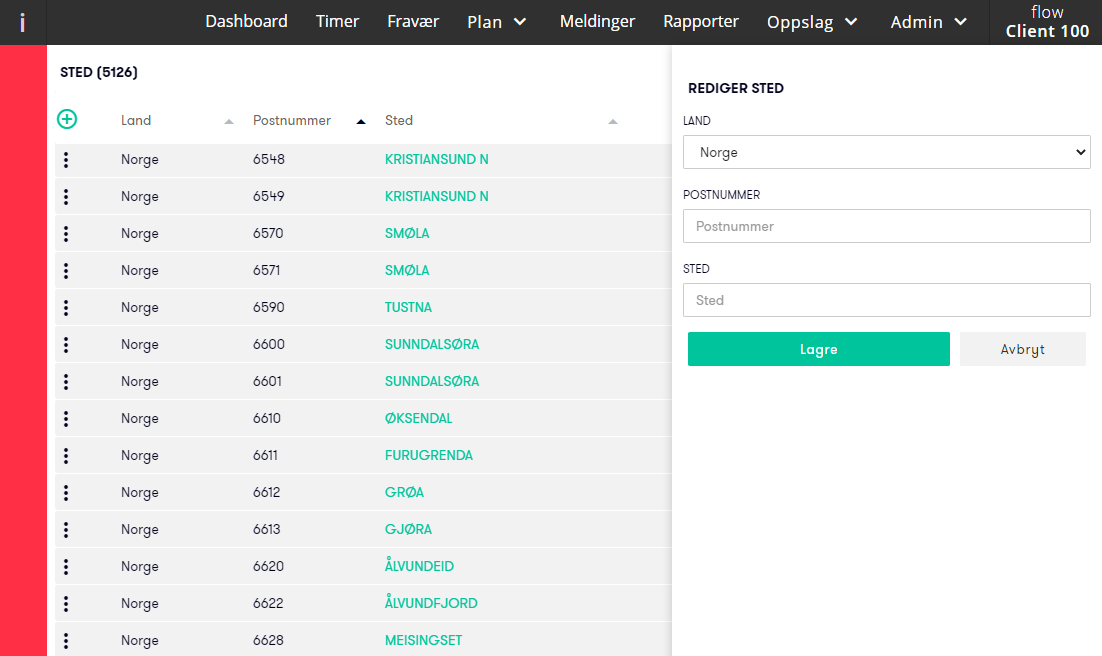Open KRISTIANSUND N link for 6548

click(436, 160)
